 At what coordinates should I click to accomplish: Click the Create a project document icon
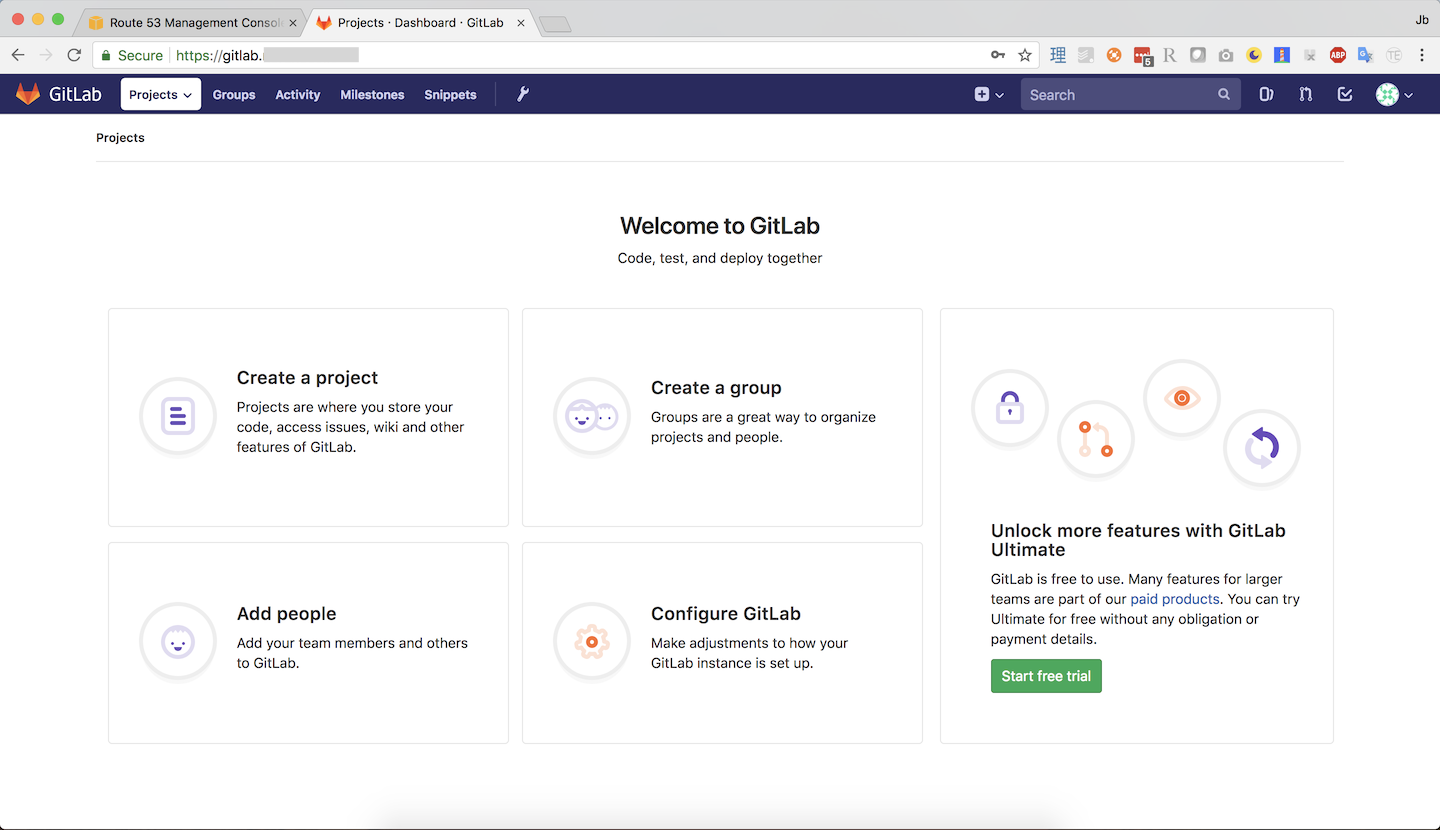click(178, 416)
